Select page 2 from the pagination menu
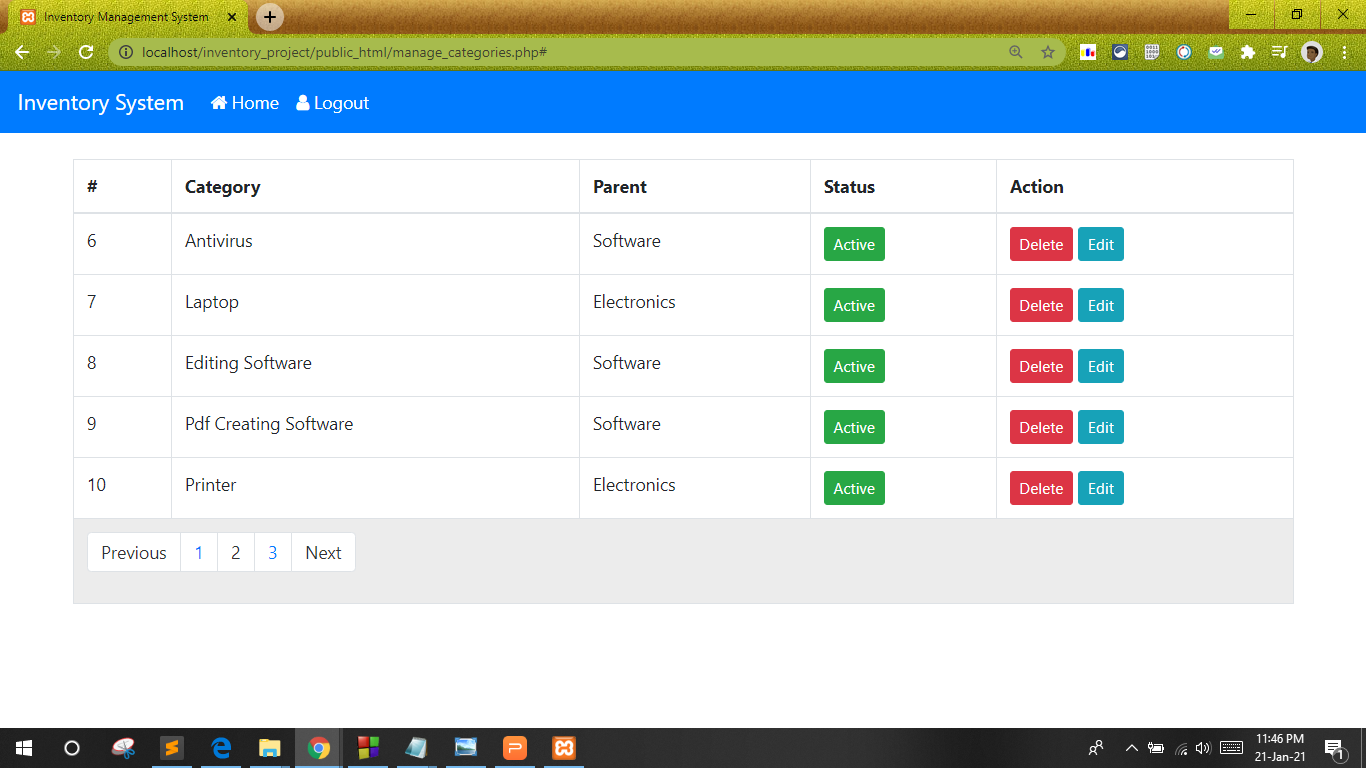 tap(235, 552)
